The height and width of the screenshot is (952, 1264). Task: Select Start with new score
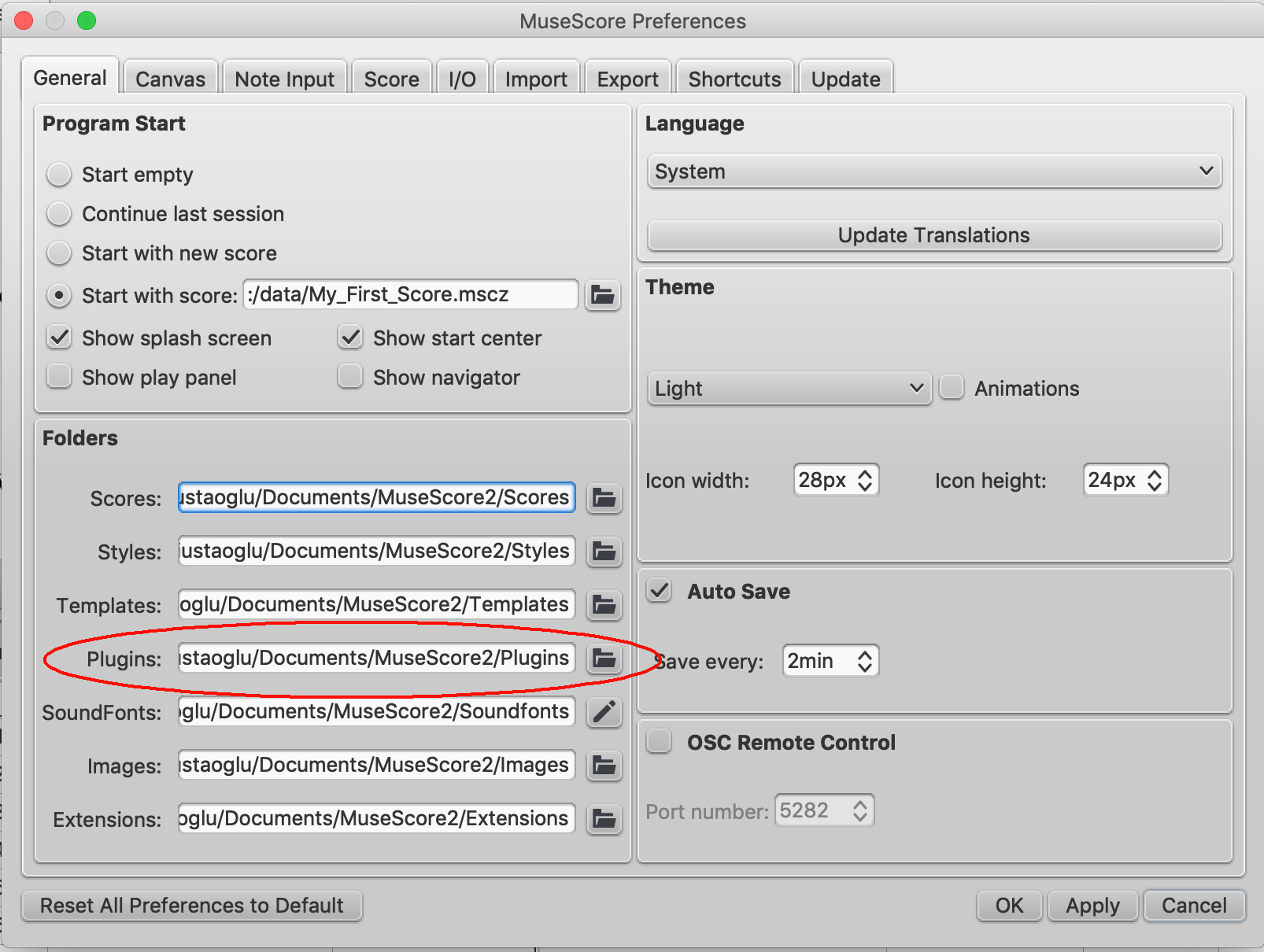click(59, 253)
